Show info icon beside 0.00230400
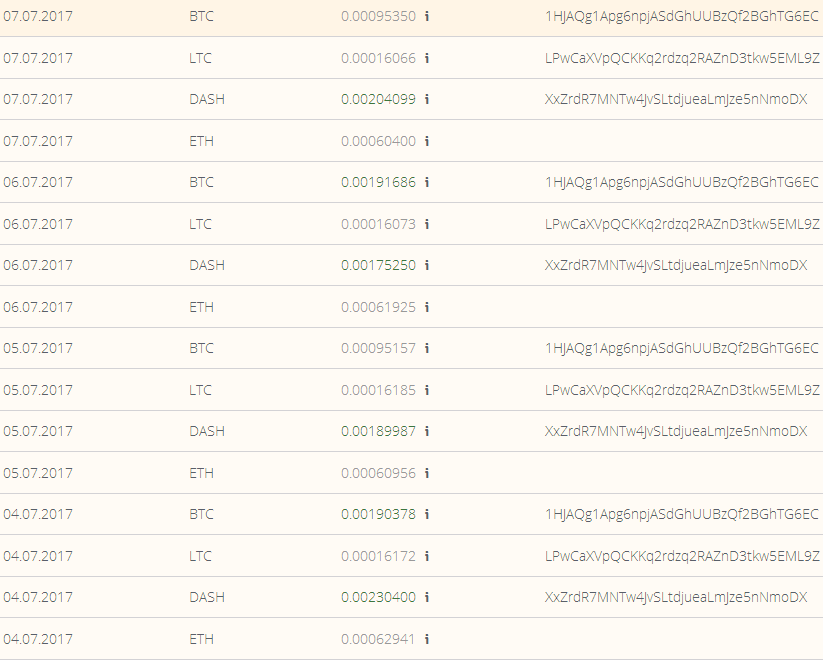The width and height of the screenshot is (823, 660). pos(427,597)
